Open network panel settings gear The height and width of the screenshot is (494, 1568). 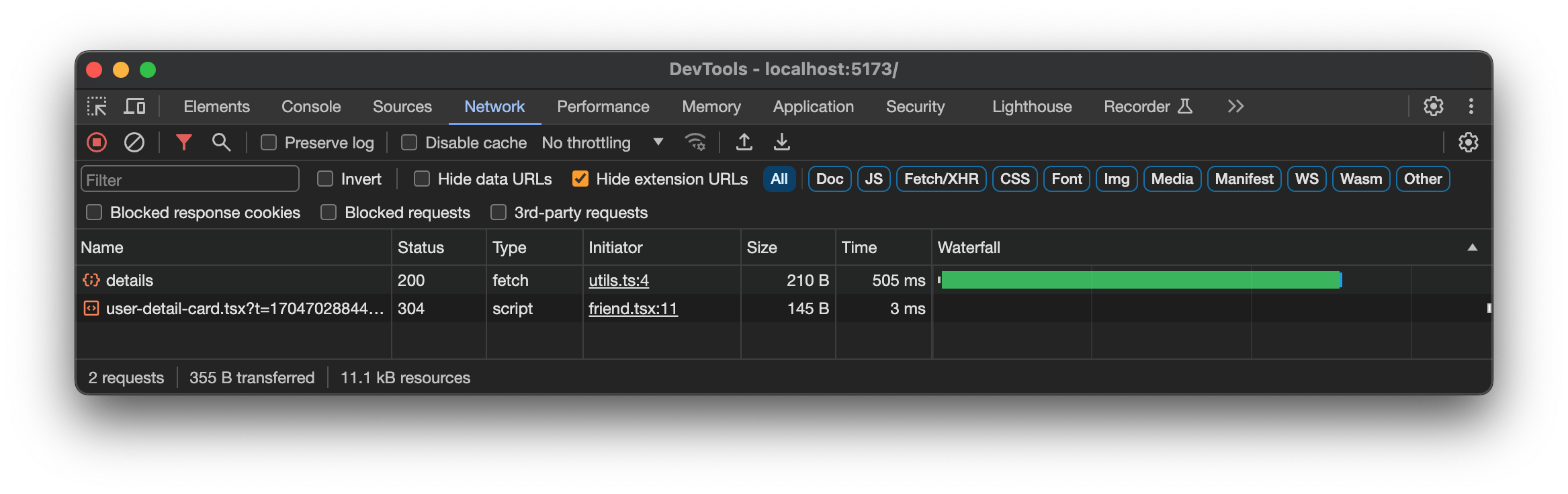tap(1468, 142)
